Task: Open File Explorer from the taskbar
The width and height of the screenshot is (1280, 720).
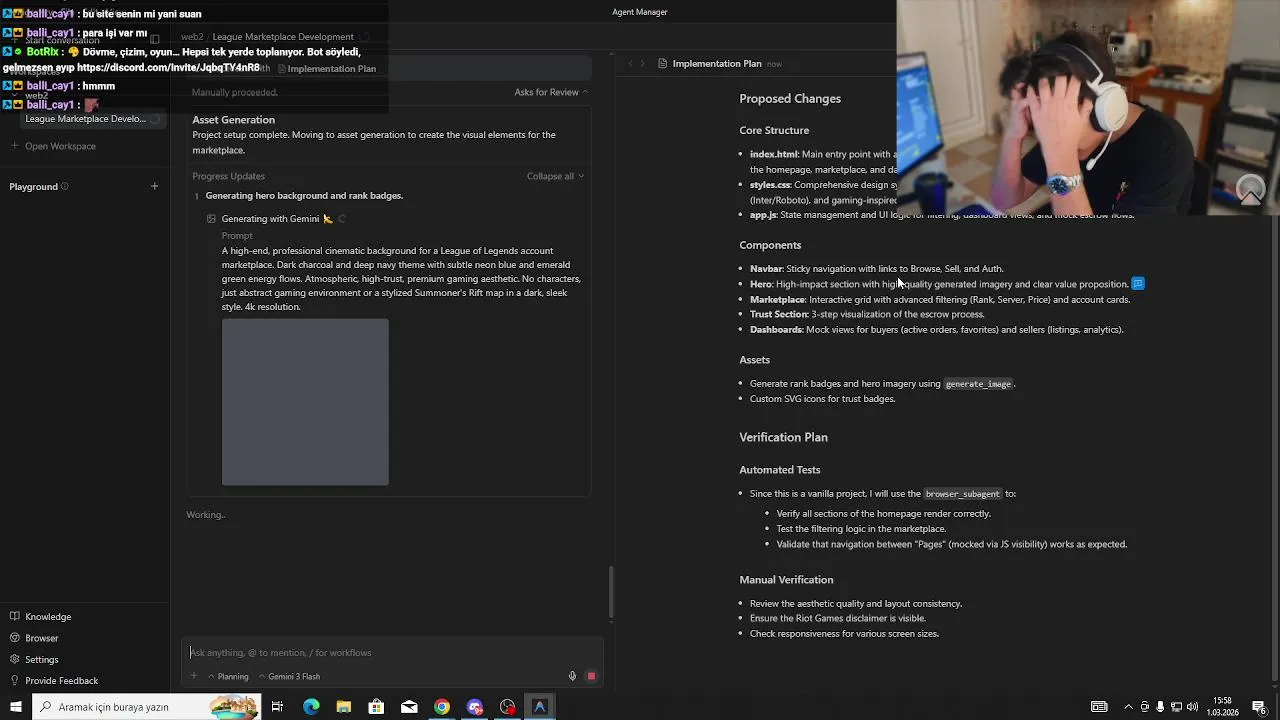Action: [344, 707]
